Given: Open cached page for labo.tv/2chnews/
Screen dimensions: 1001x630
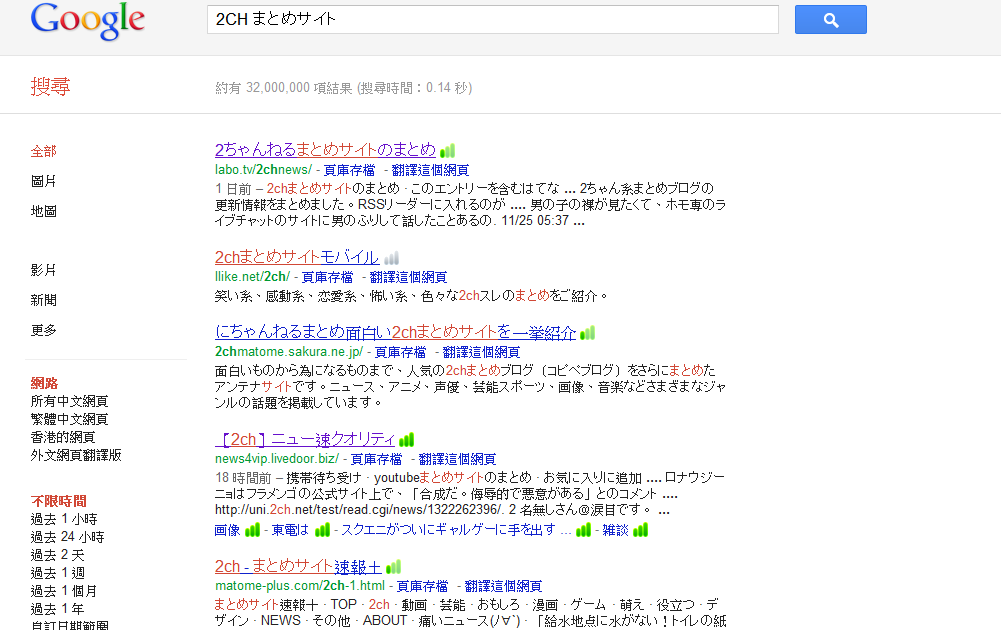Looking at the screenshot, I should coord(349,170).
